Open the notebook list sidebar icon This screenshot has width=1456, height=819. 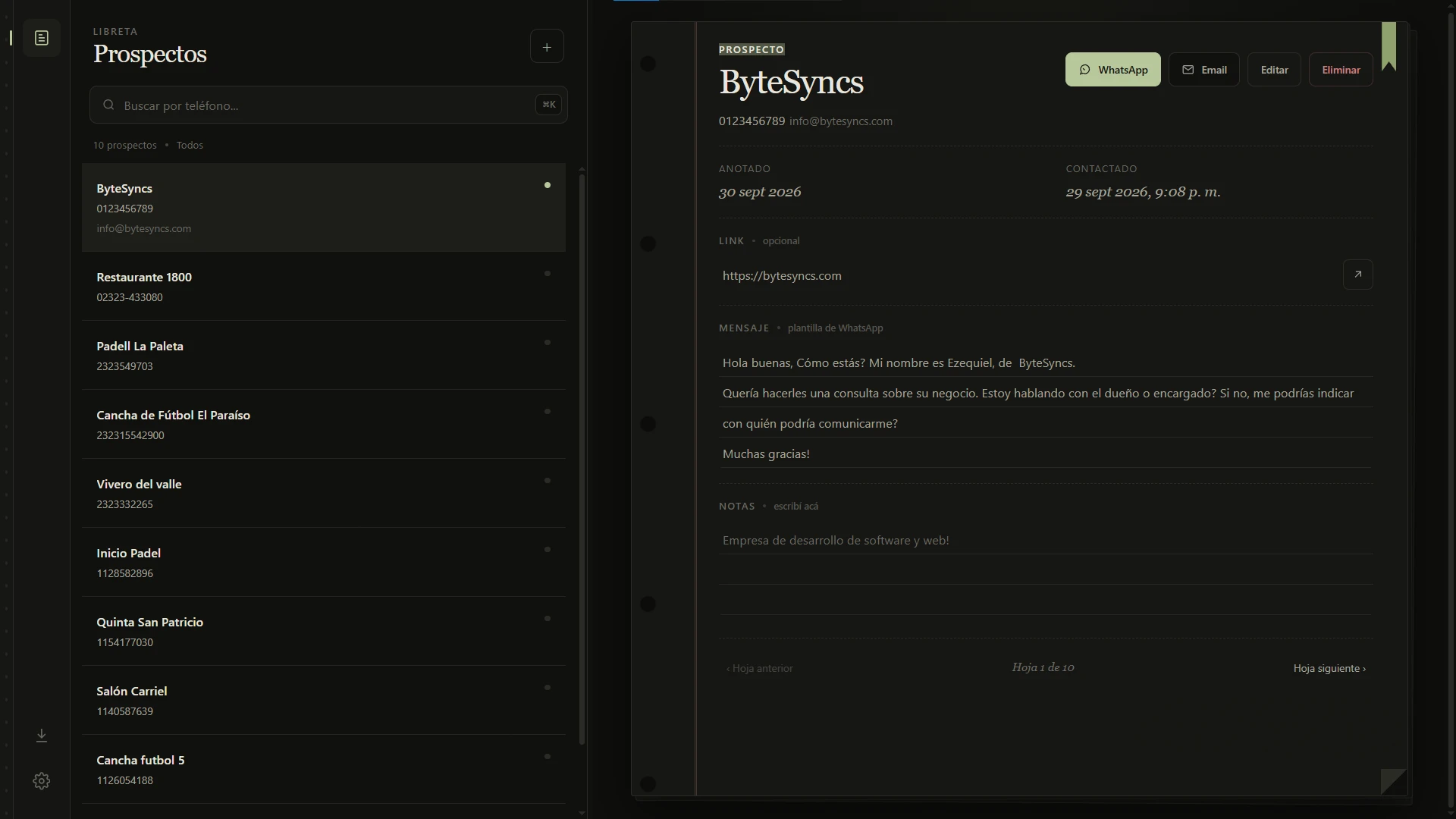(x=42, y=38)
